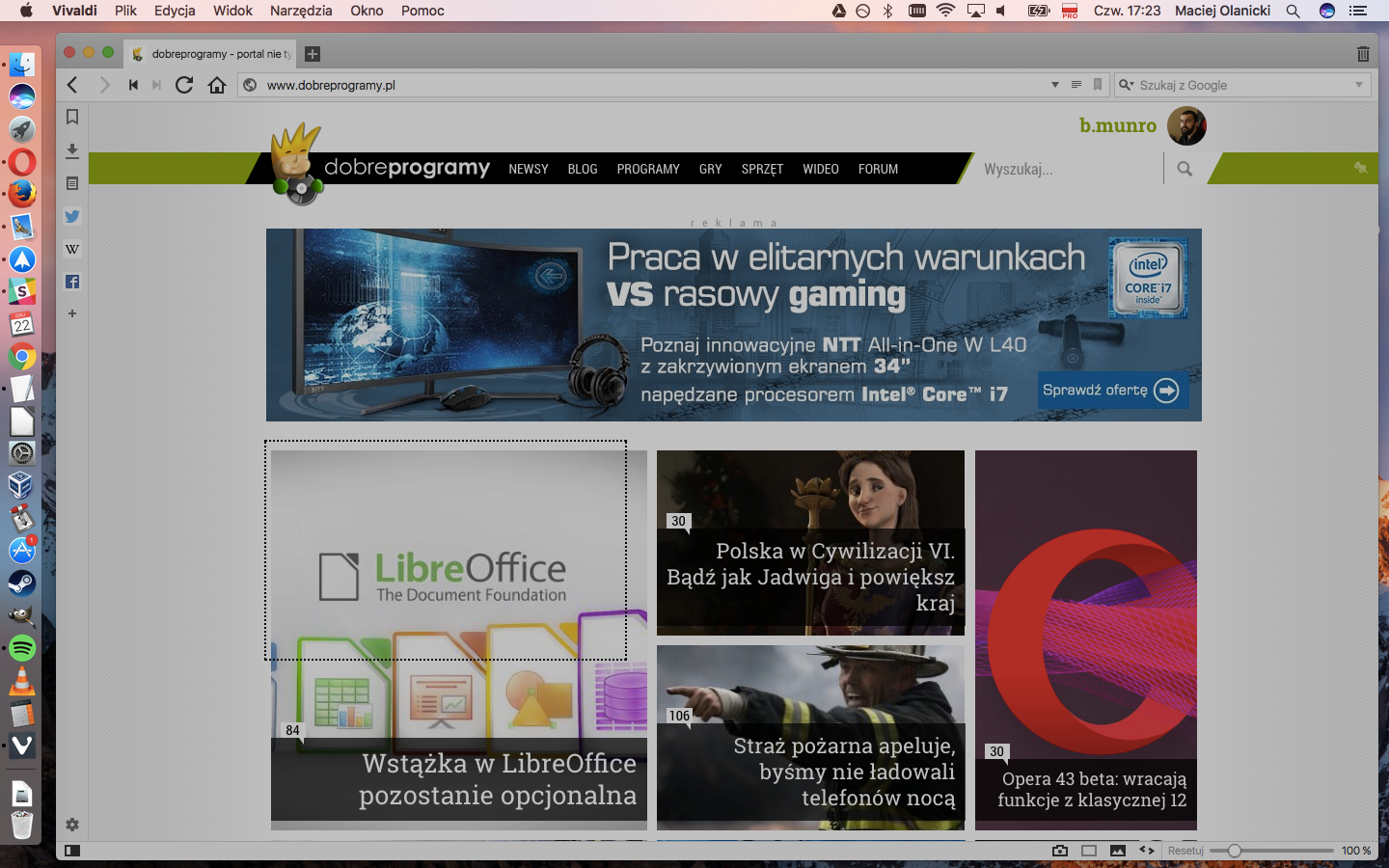Image resolution: width=1389 pixels, height=868 pixels.
Task: Open the Twitter web panel
Action: pos(72,216)
